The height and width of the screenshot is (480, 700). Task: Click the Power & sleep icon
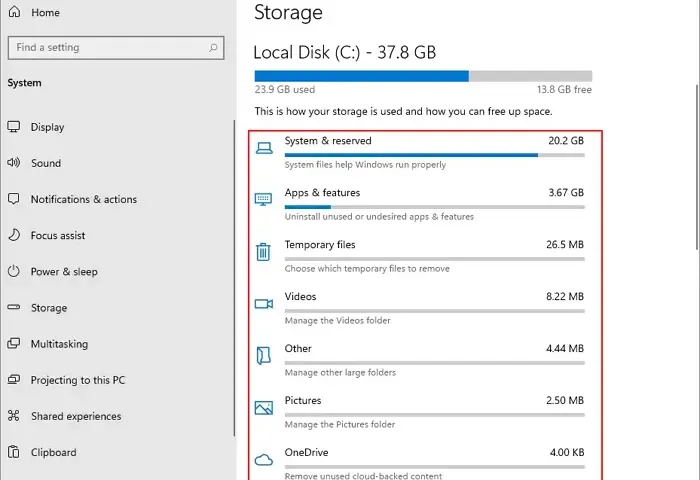[x=14, y=271]
